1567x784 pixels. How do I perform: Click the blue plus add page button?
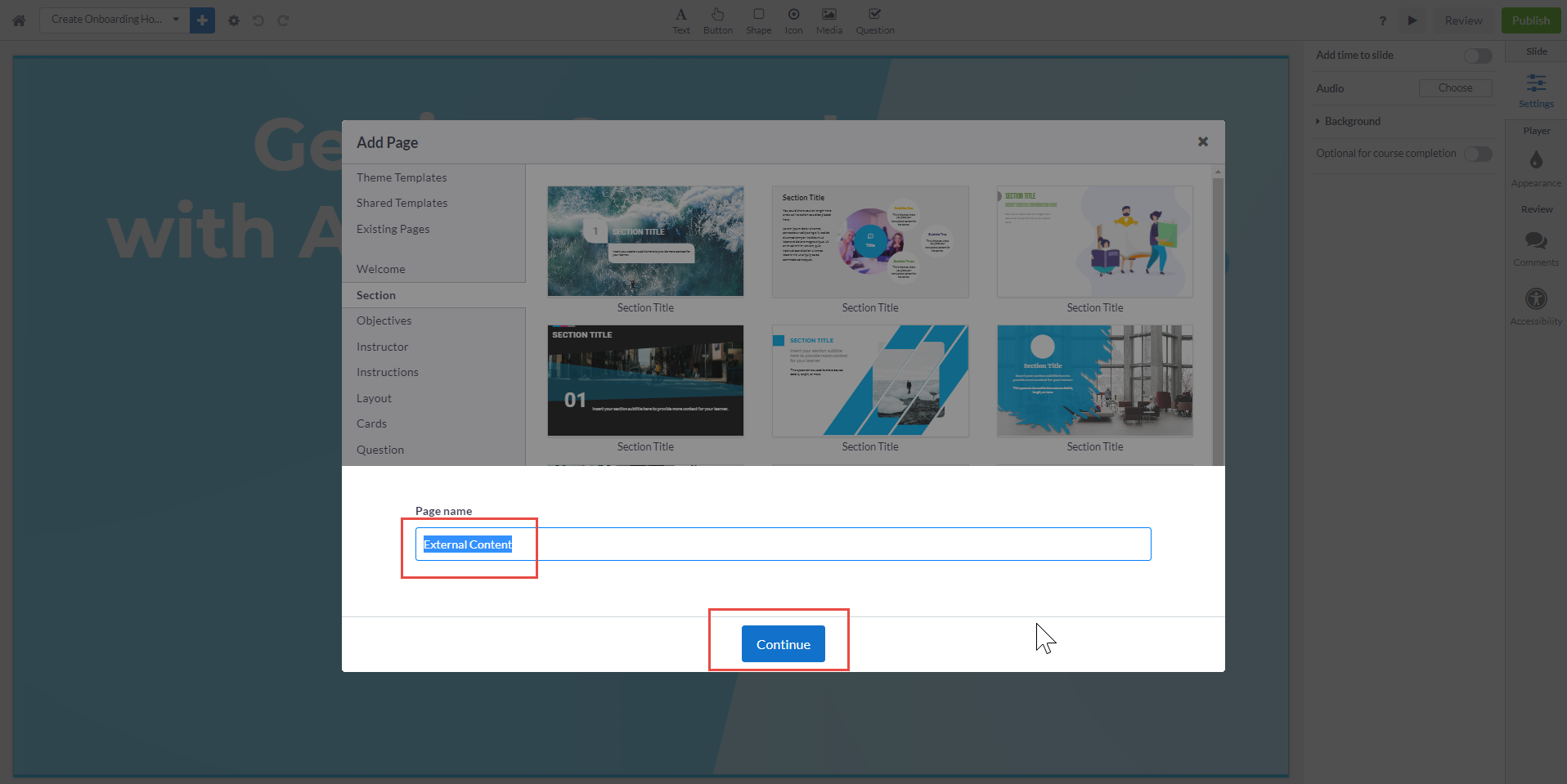[x=202, y=20]
